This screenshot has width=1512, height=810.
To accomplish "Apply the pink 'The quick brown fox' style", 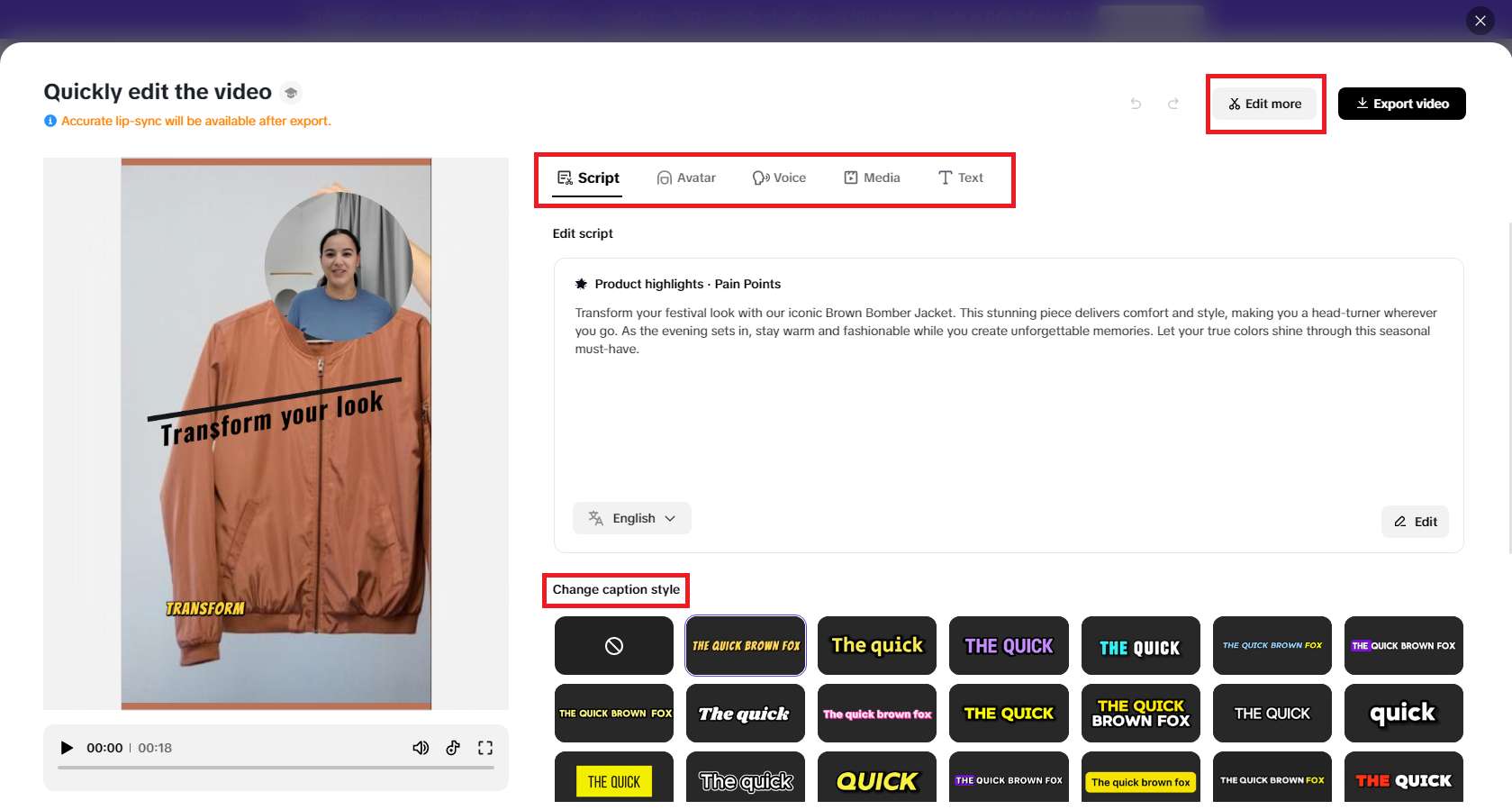I will [x=877, y=714].
